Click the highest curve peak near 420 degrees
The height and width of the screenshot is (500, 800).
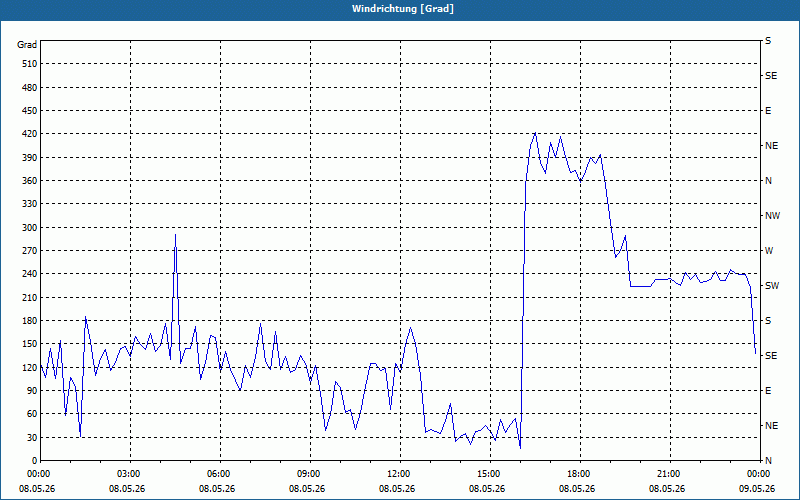tap(535, 133)
